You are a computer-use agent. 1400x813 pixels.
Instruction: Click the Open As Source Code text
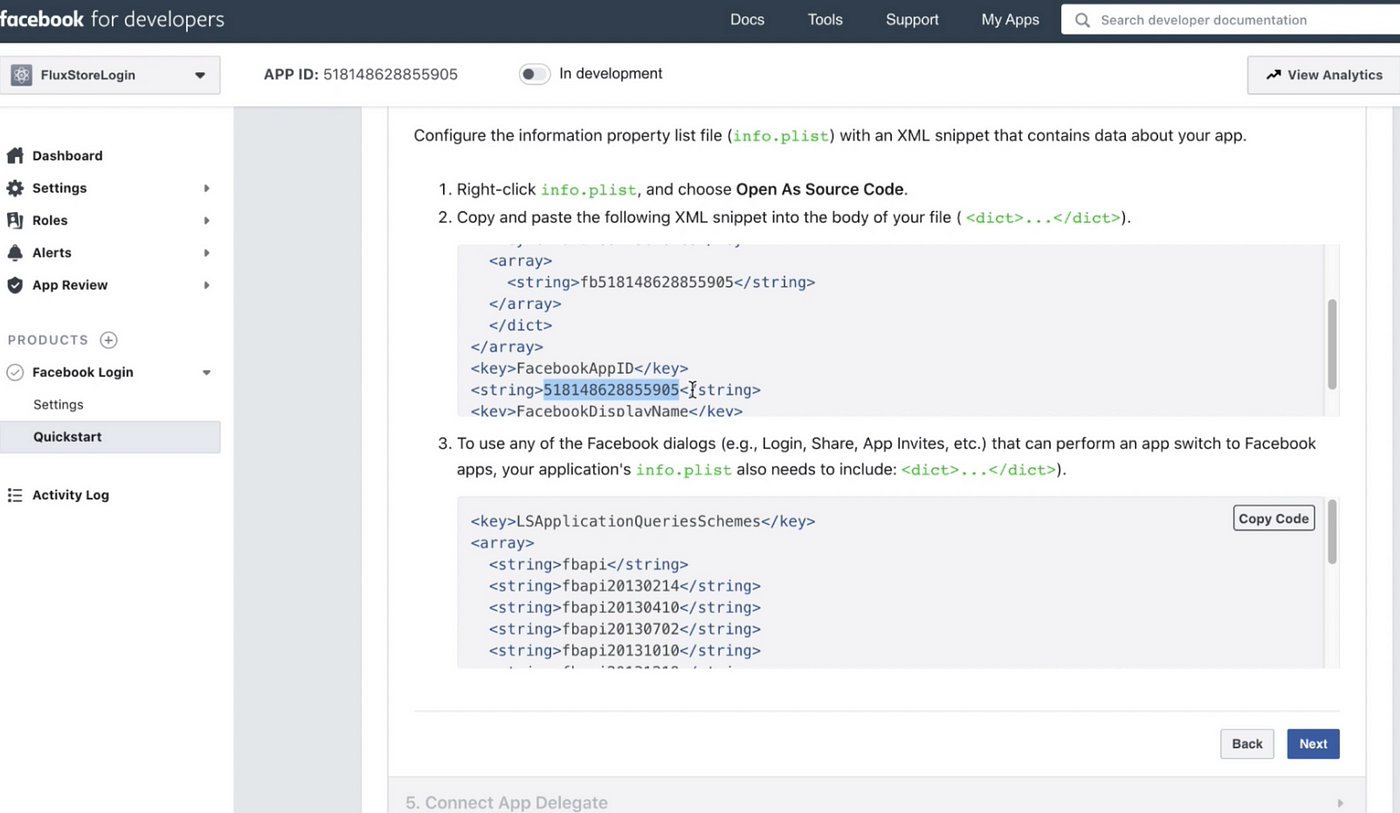coord(820,189)
